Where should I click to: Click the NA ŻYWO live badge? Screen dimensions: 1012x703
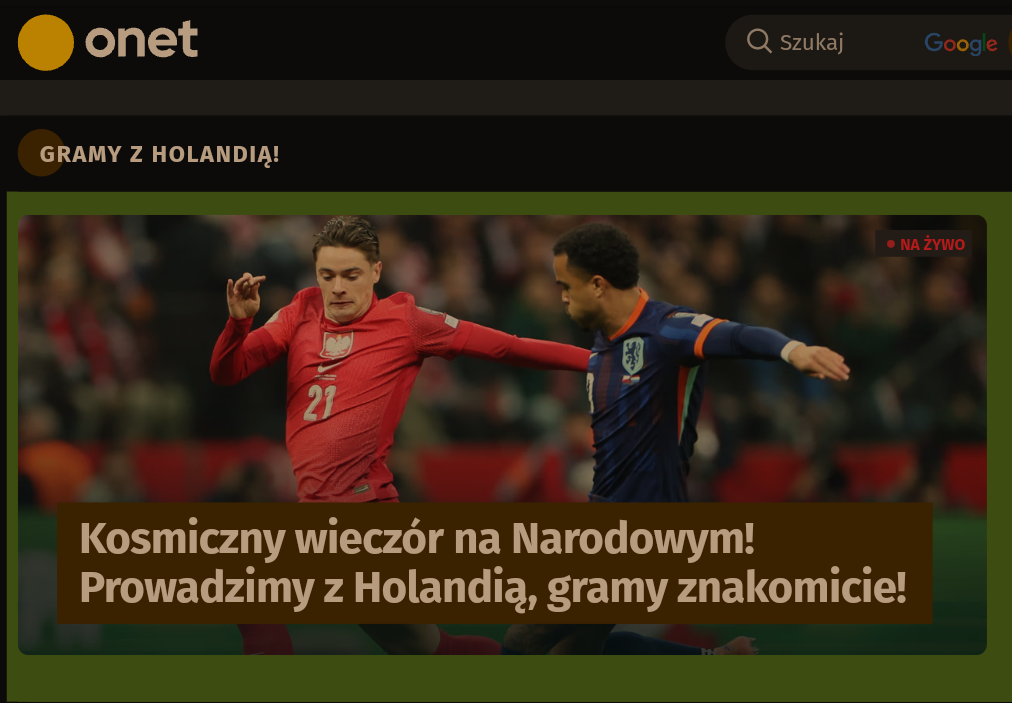coord(924,244)
